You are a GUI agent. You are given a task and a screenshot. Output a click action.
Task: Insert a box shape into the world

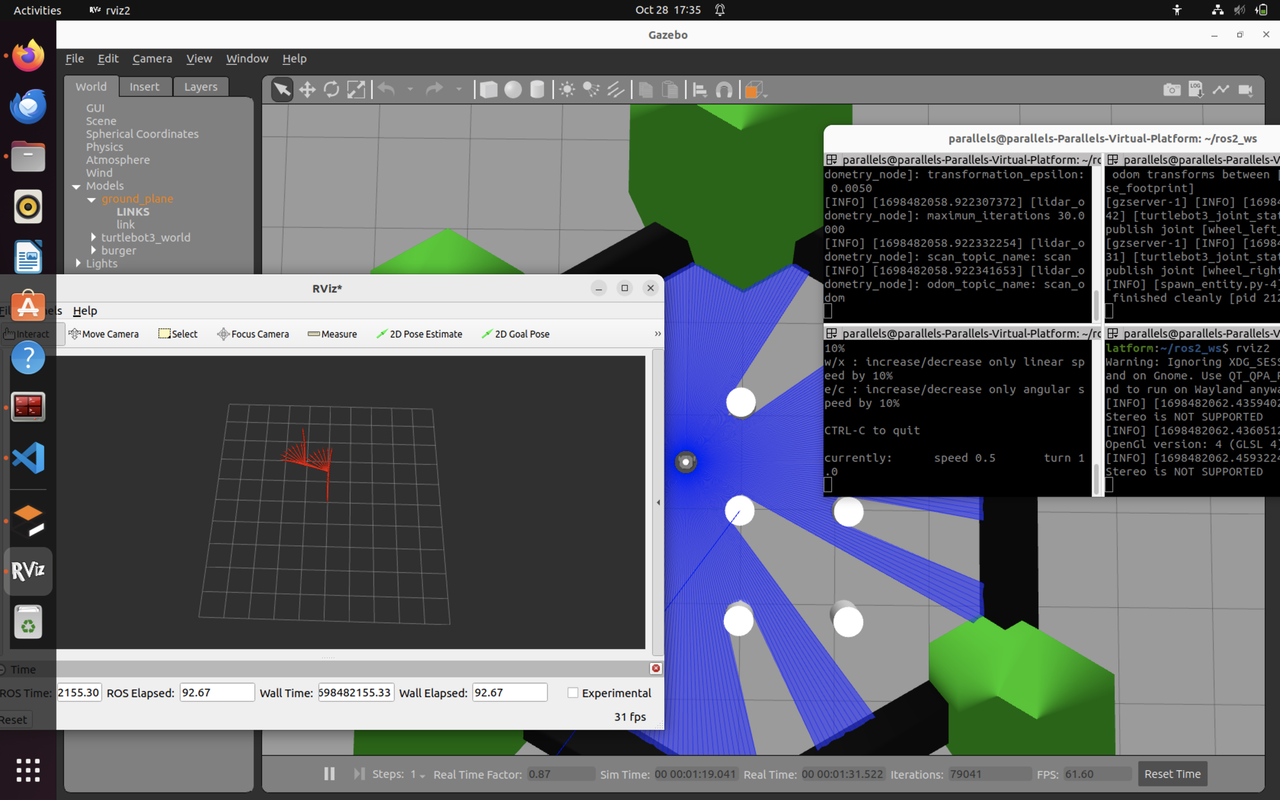(488, 90)
